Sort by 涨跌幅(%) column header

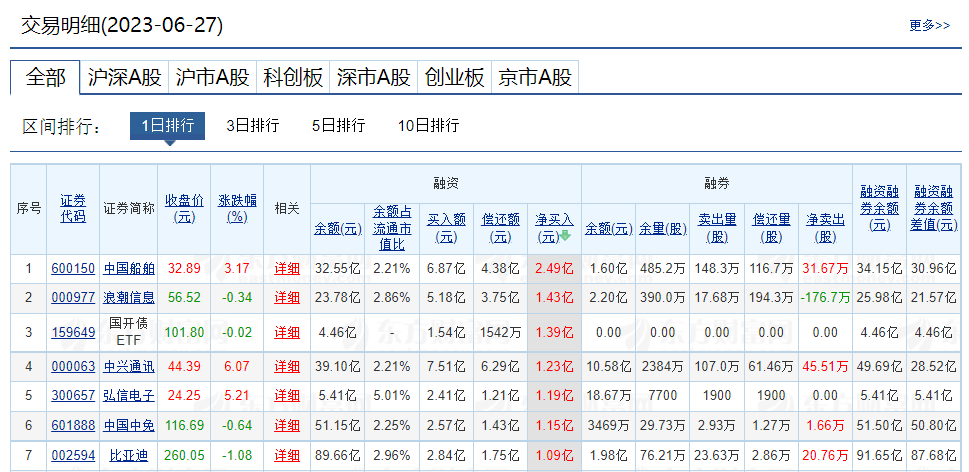click(237, 208)
